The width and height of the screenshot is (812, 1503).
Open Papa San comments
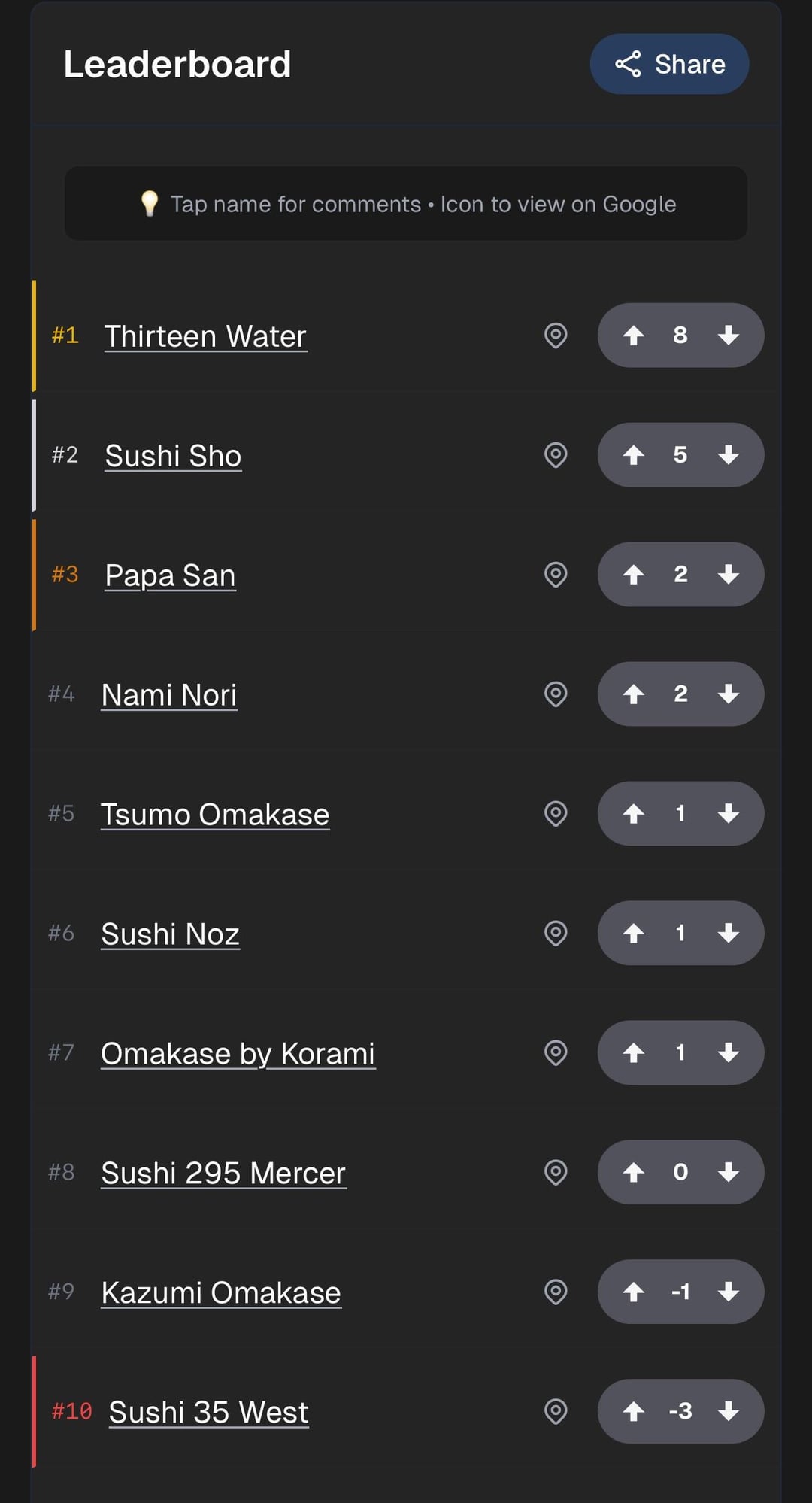pyautogui.click(x=170, y=575)
